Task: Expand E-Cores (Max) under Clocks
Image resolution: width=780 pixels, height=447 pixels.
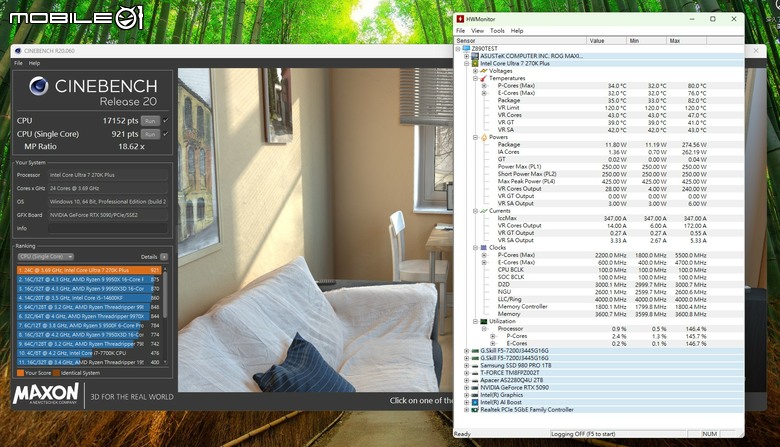Action: click(484, 263)
